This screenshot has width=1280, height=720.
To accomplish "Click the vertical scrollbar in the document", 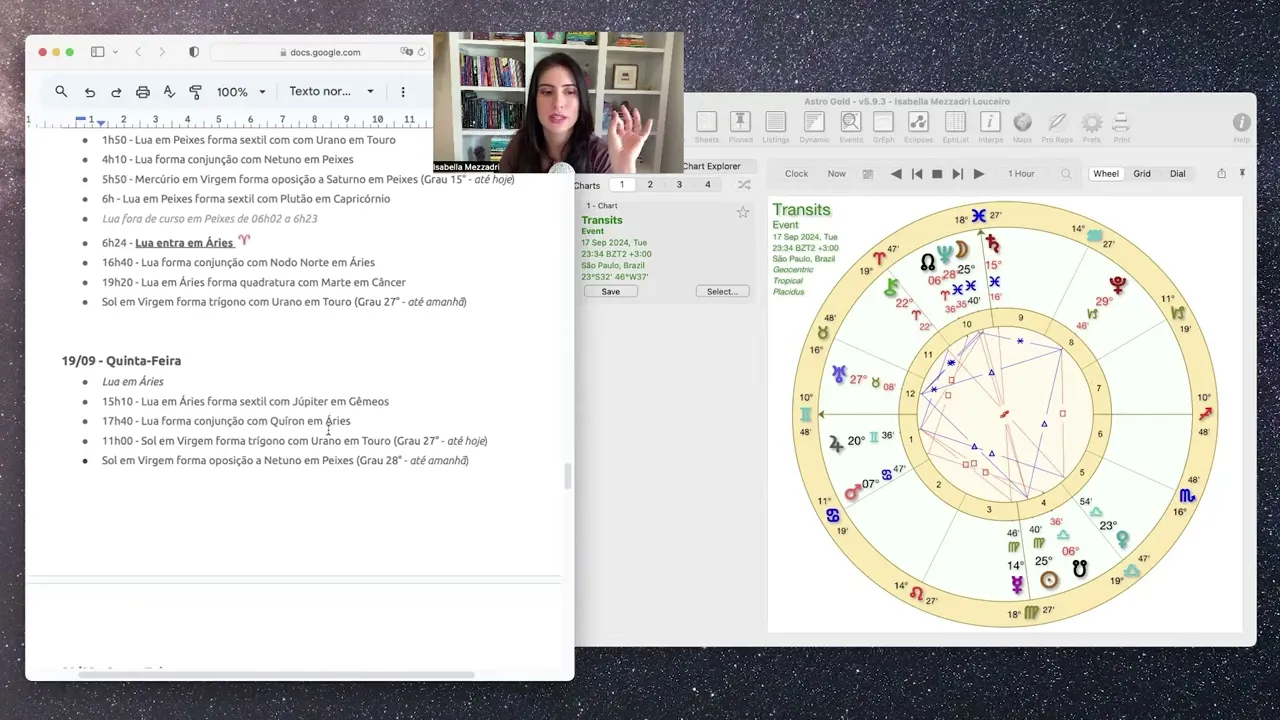I will [x=568, y=477].
